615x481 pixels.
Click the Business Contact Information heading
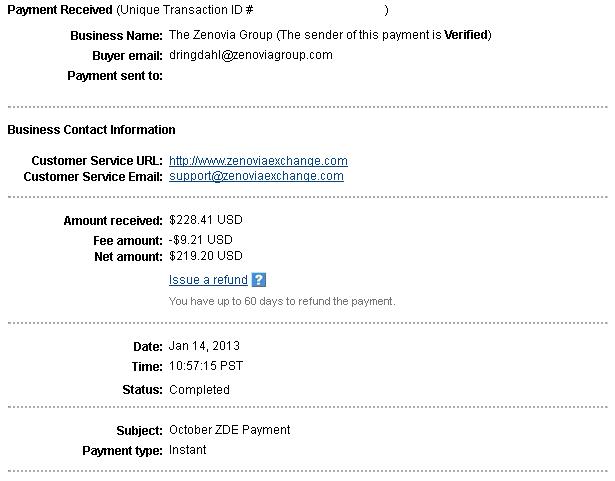[91, 129]
